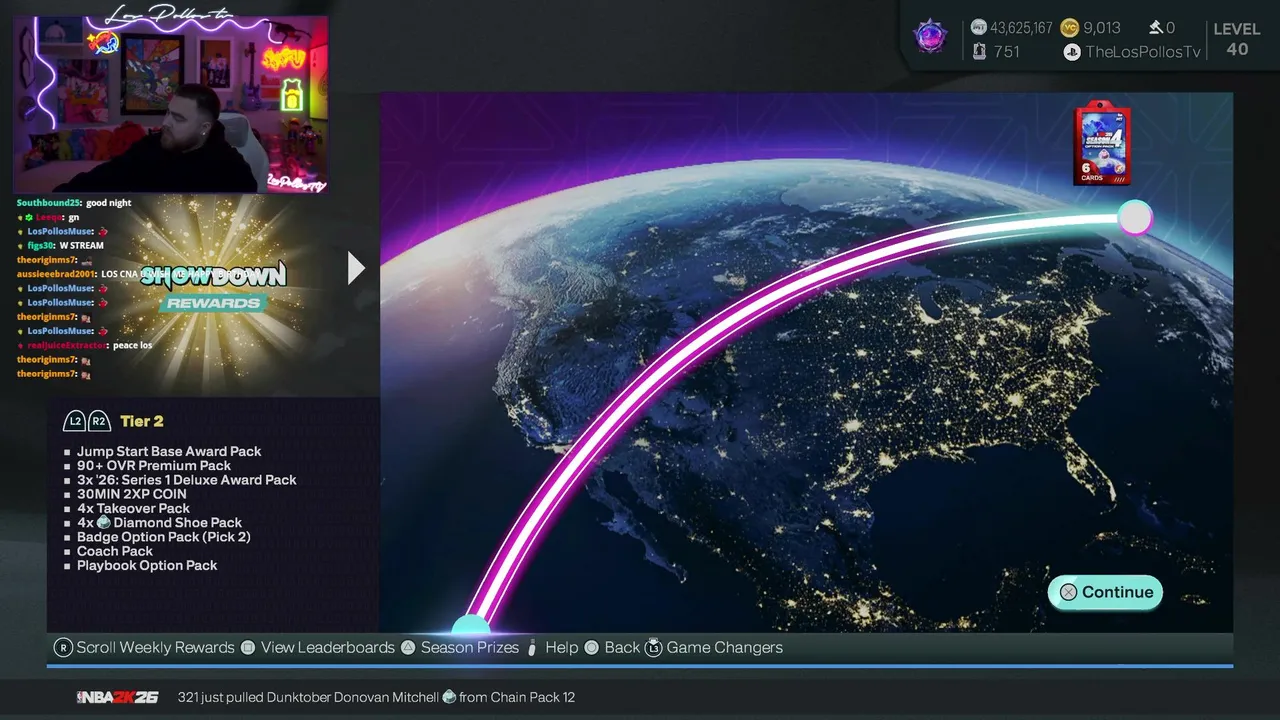The width and height of the screenshot is (1280, 720).
Task: Click the 43,625,167 MT balance
Action: (1021, 28)
